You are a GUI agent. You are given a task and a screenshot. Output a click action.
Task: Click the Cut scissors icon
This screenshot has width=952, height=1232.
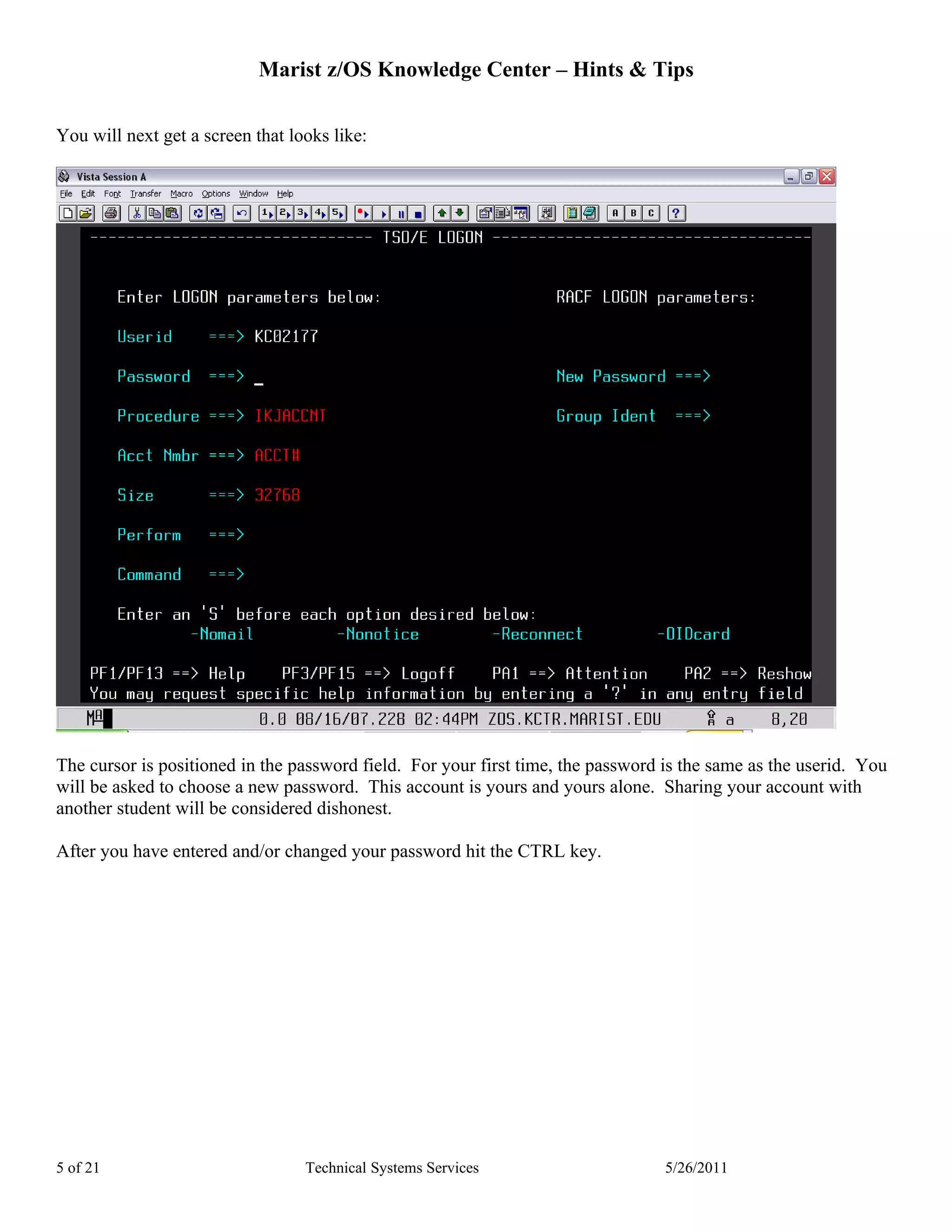point(137,213)
